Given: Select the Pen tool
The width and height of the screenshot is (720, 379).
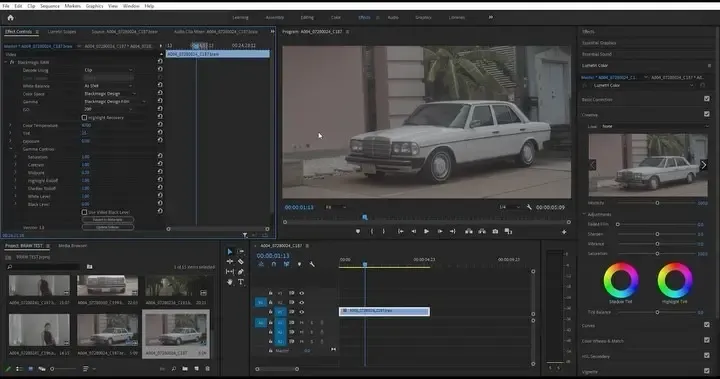Looking at the screenshot, I should 241,272.
